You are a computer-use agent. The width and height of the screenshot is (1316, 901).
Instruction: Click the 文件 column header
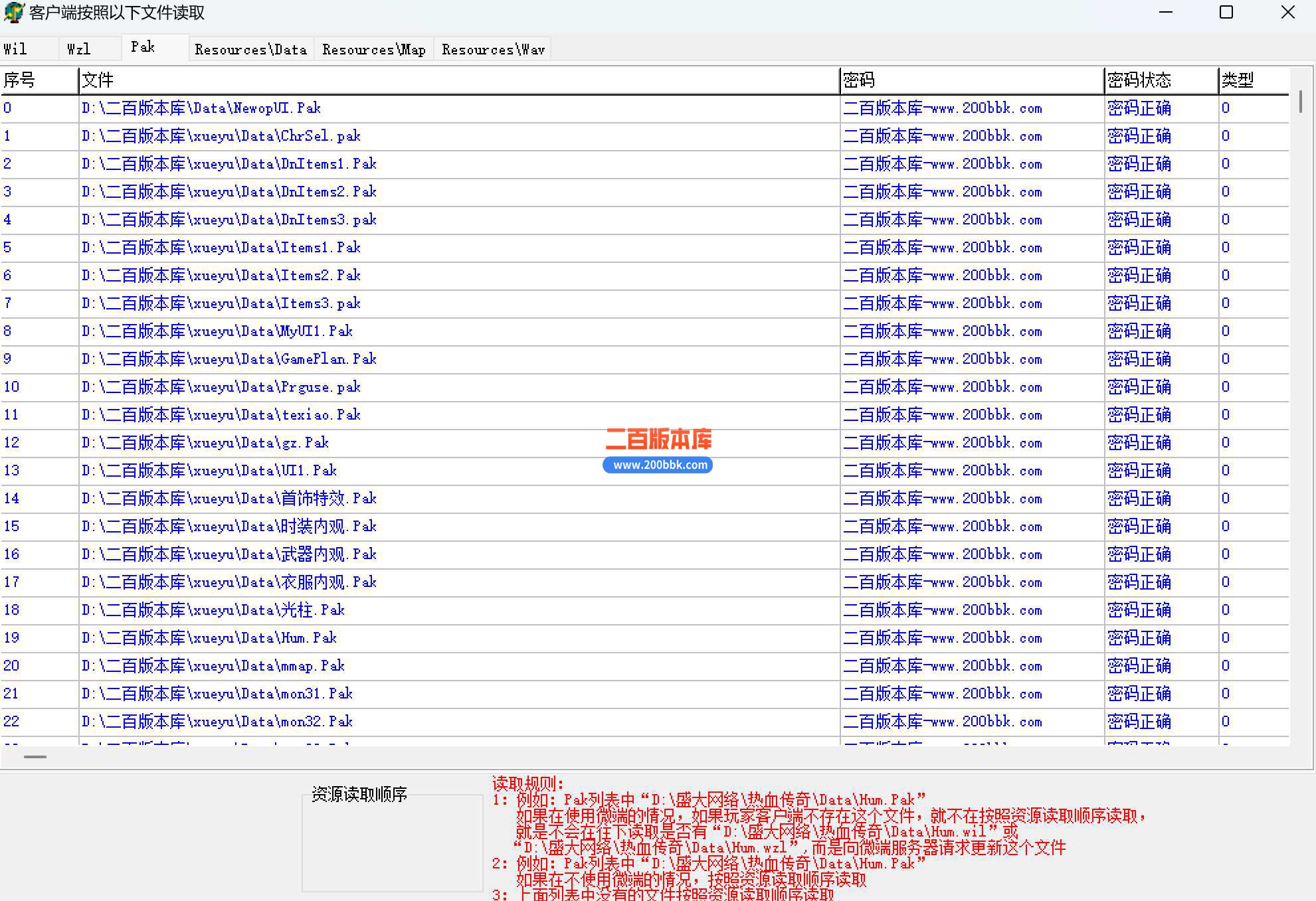[x=459, y=80]
